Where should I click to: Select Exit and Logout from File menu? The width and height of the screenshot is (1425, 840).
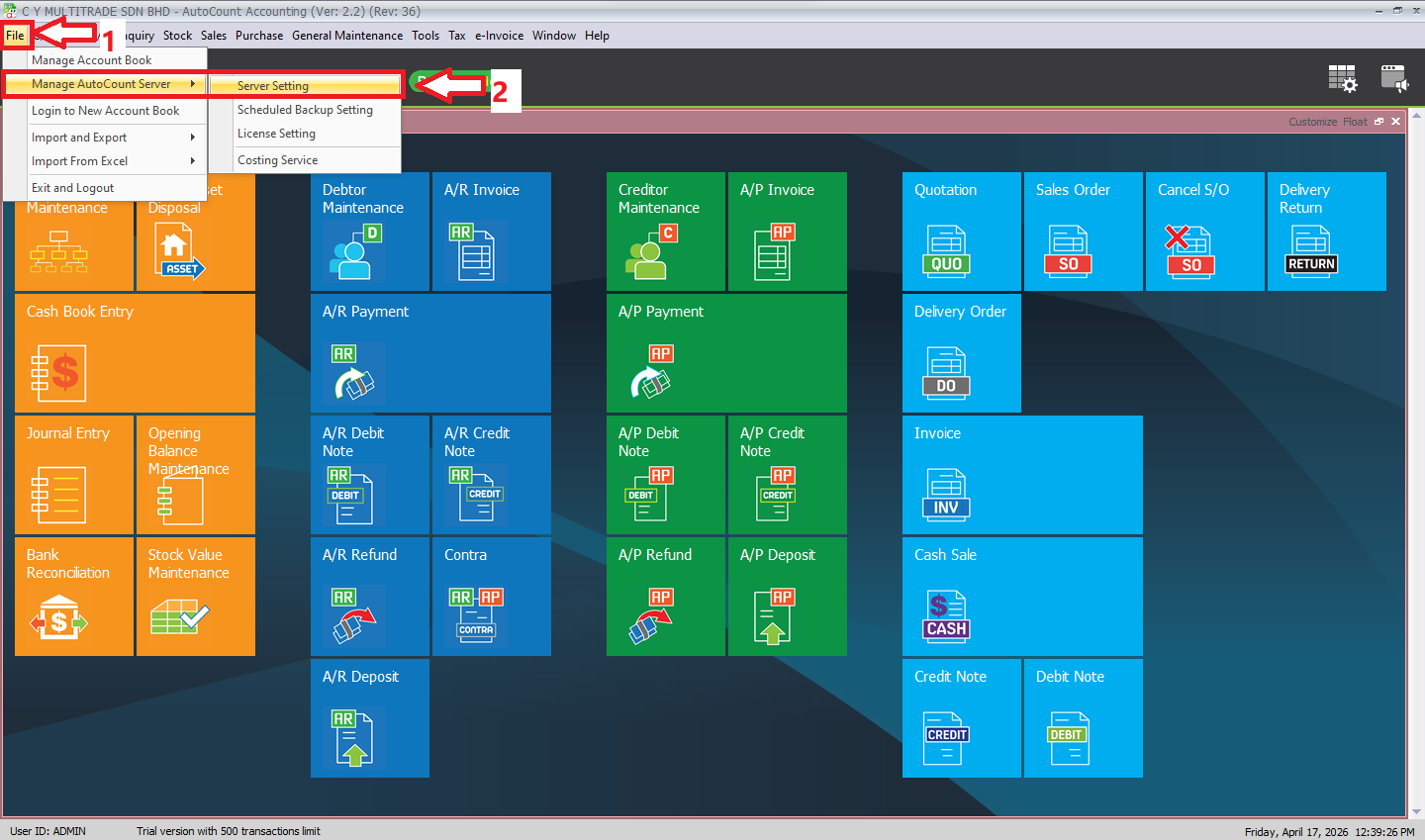point(73,188)
